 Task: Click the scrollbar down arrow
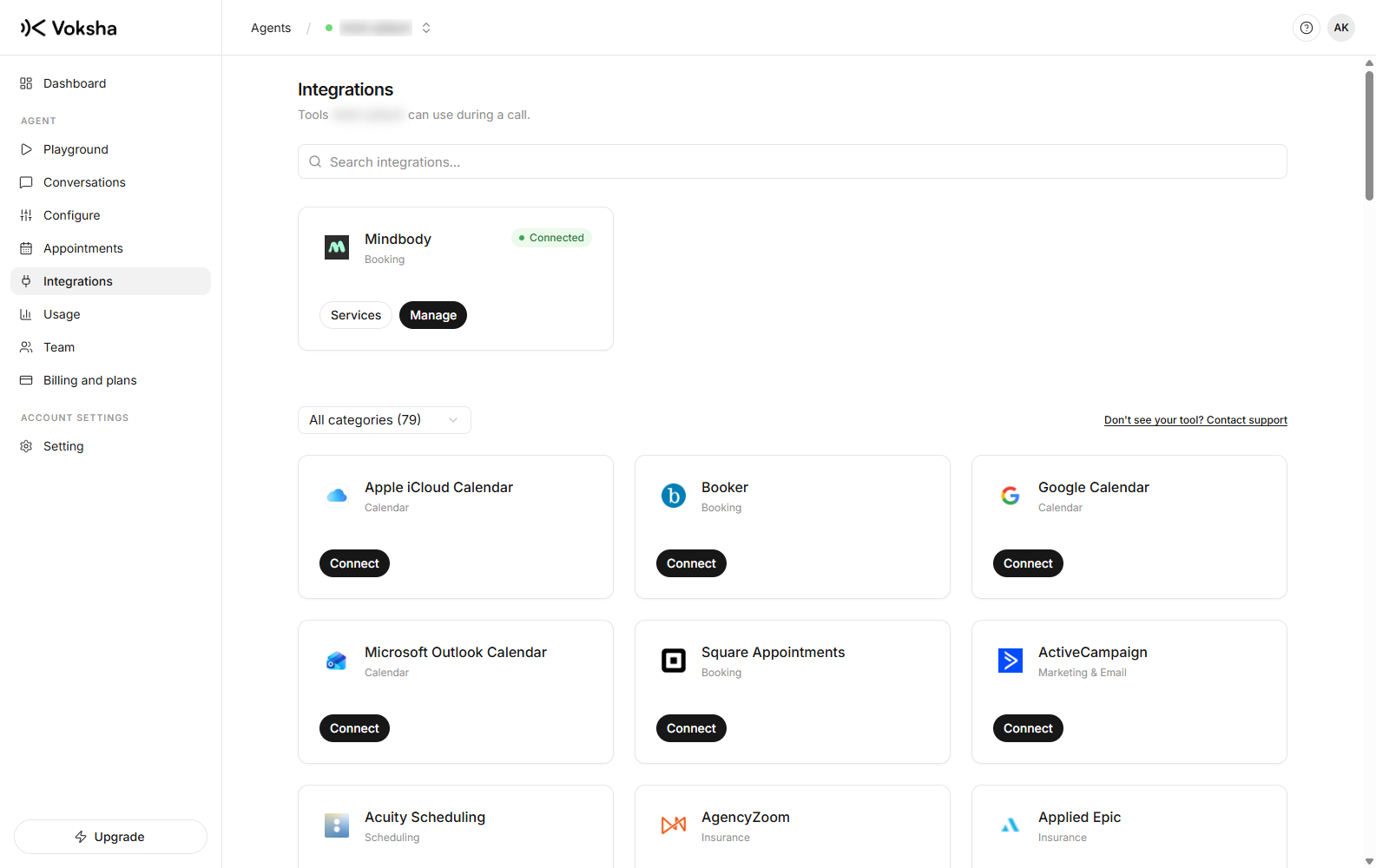coord(1369,862)
